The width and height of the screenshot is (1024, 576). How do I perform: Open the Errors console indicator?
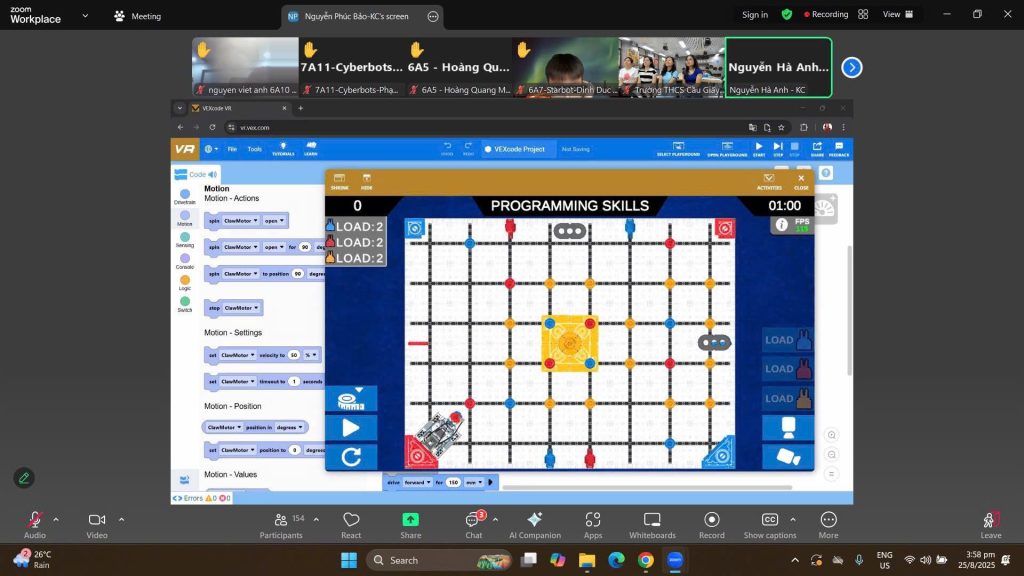click(201, 498)
